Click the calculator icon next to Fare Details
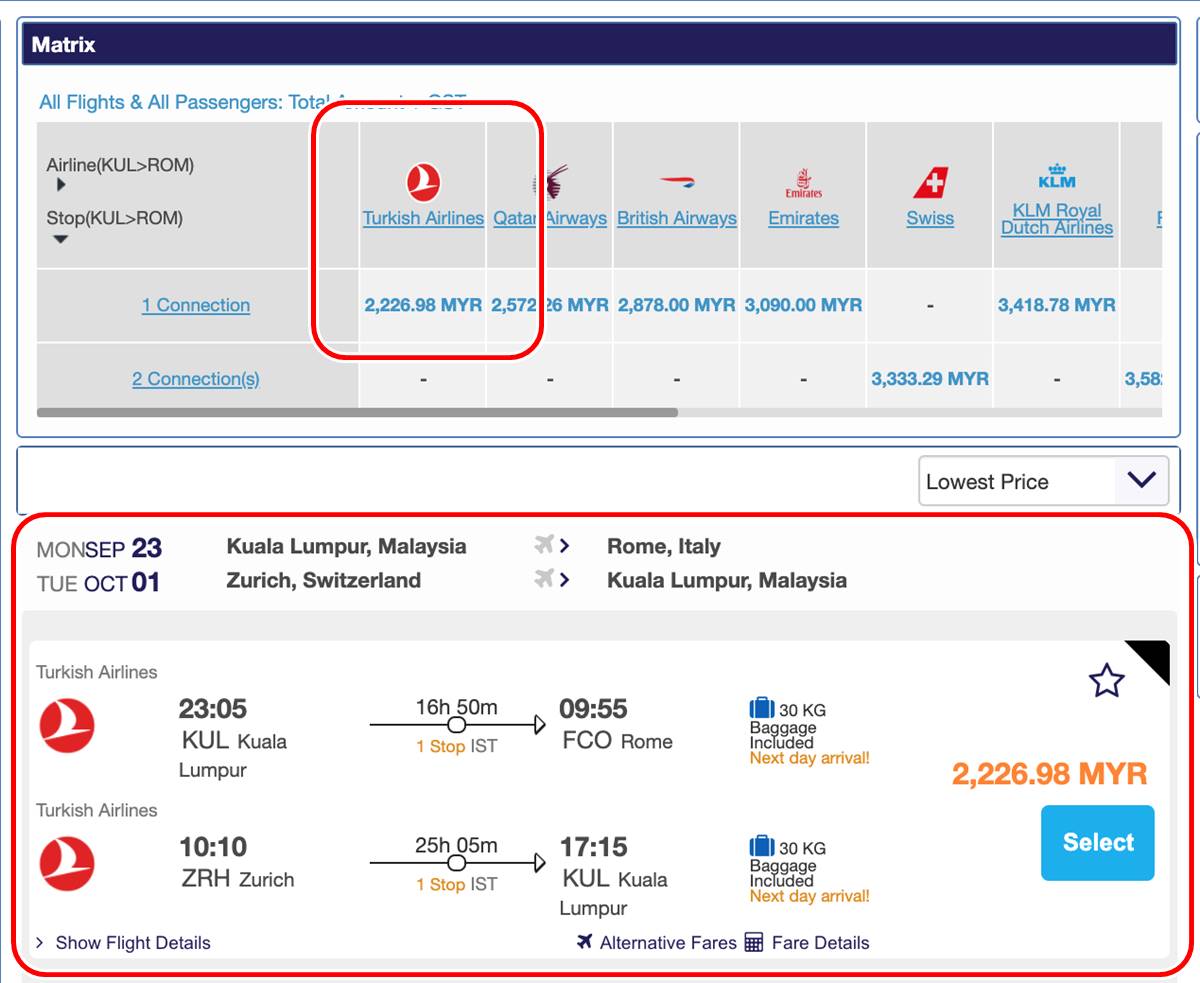 pos(754,942)
